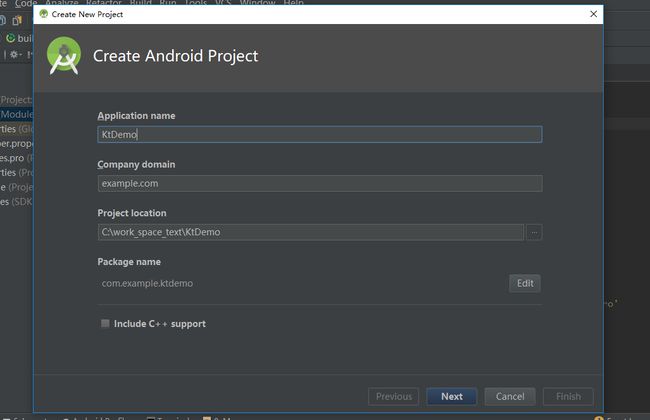Viewport: 650px width, 420px height.
Task: Click the Project location path field
Action: coord(310,232)
